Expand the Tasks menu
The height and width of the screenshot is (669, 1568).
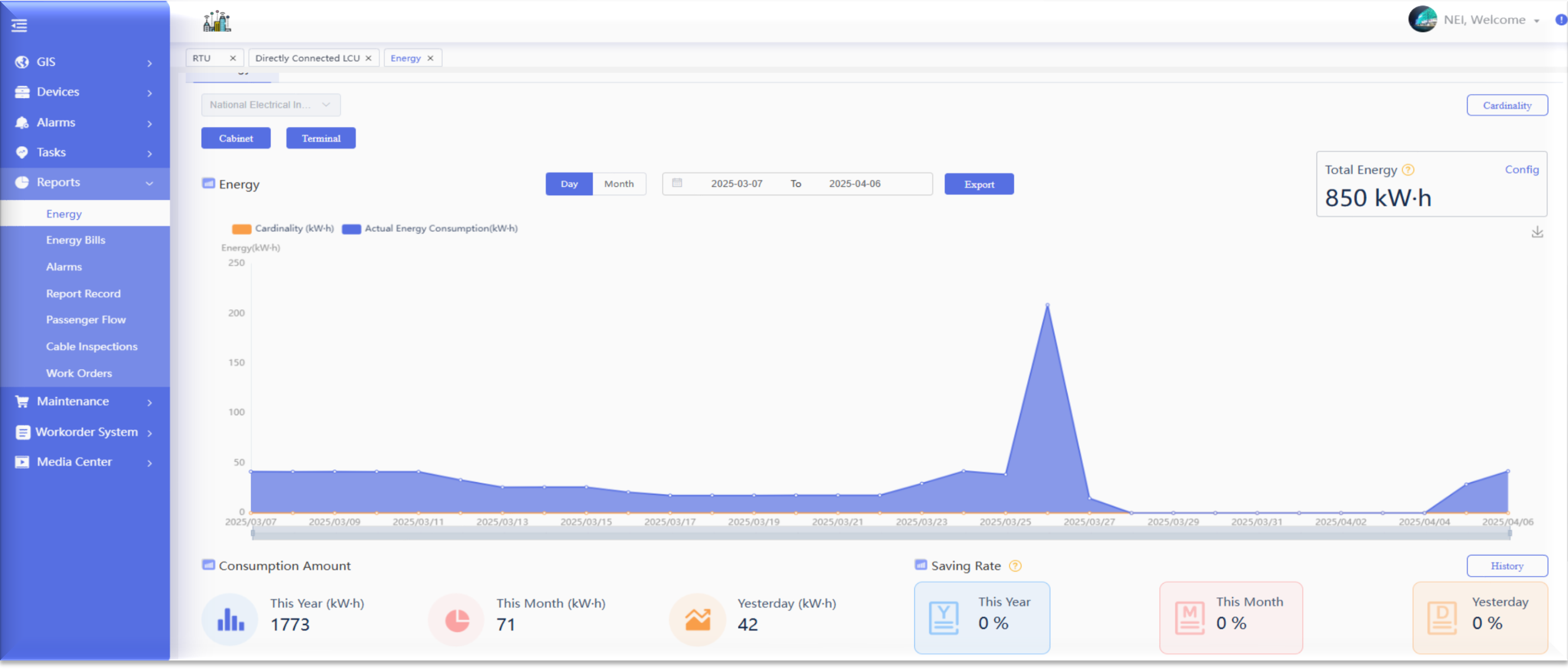coord(150,153)
